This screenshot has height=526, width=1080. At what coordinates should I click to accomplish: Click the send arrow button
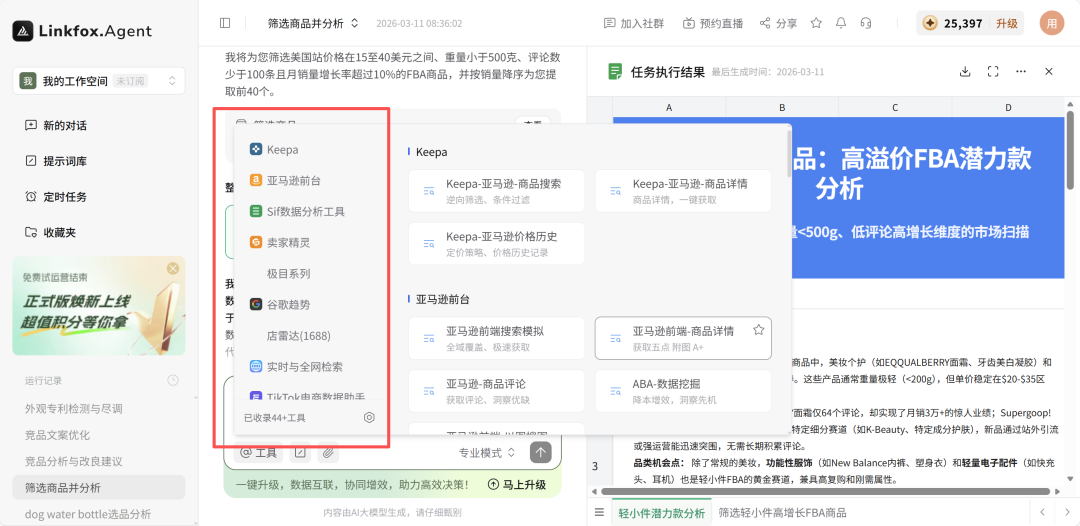[x=541, y=452]
